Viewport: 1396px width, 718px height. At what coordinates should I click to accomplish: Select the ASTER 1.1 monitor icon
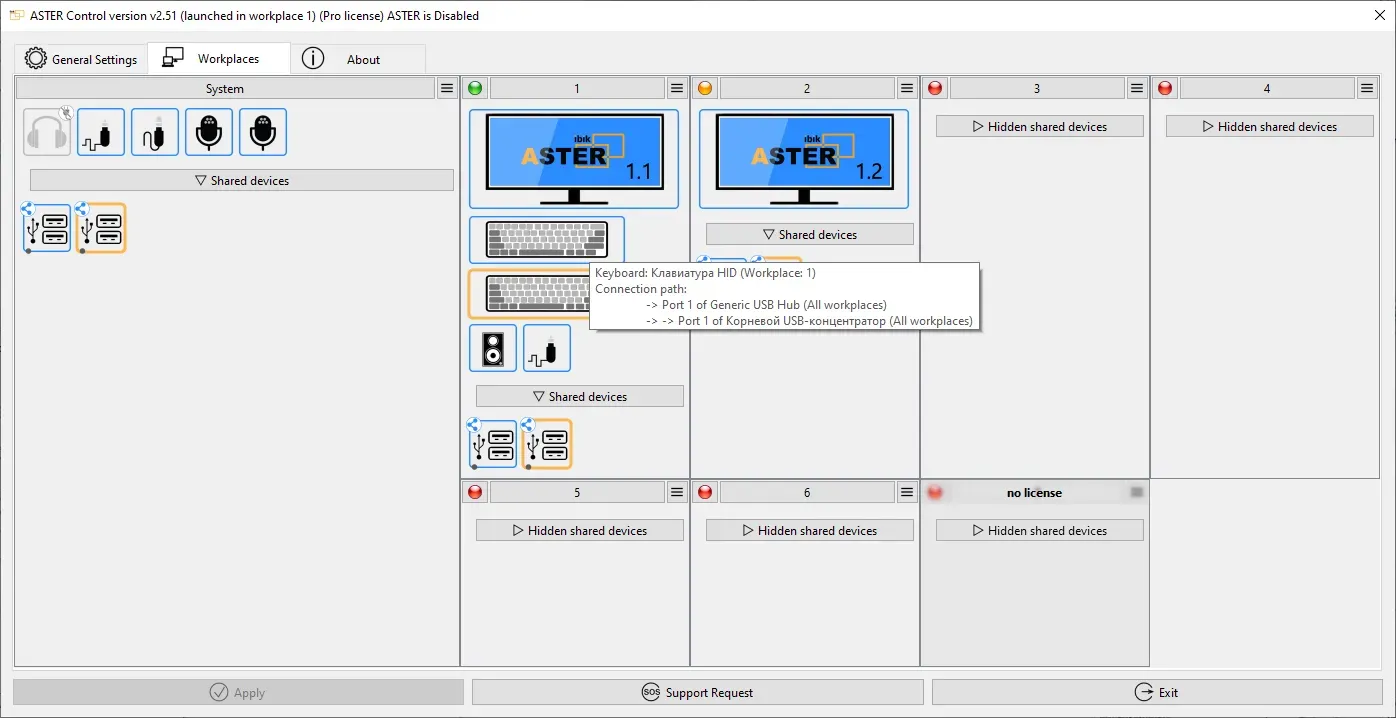573,158
